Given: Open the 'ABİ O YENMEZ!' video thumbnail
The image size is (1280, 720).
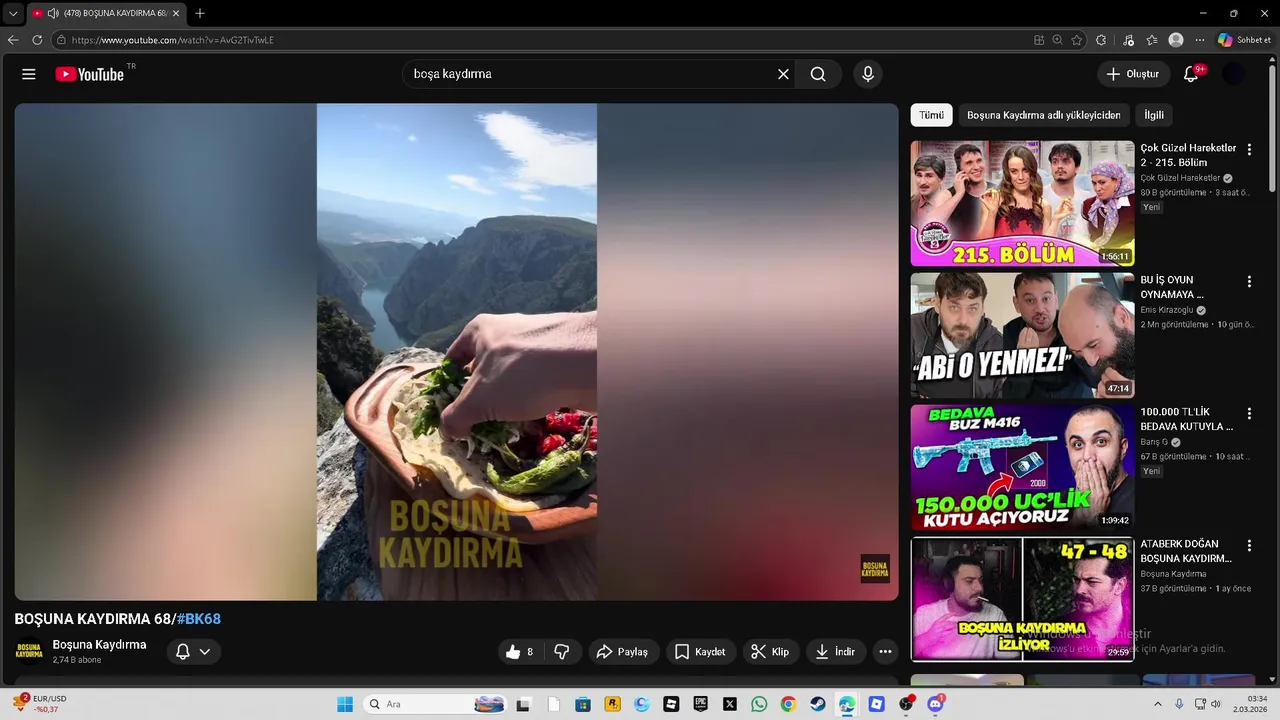Looking at the screenshot, I should coord(1022,335).
